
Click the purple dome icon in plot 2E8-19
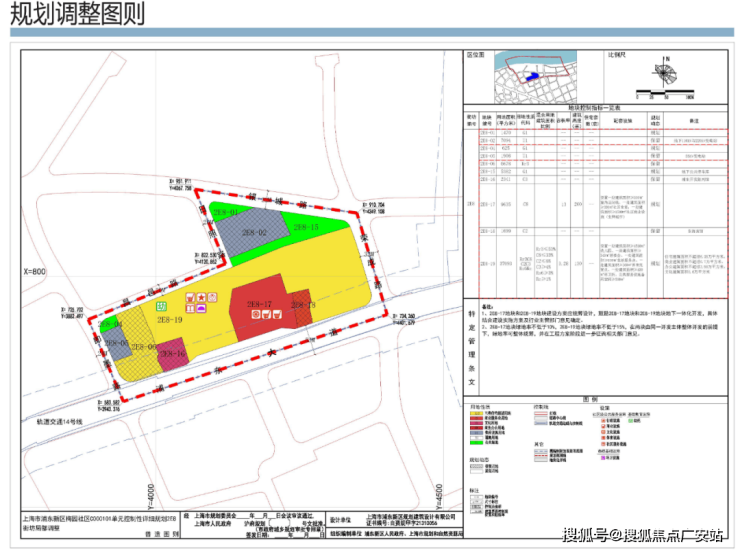pos(202,308)
